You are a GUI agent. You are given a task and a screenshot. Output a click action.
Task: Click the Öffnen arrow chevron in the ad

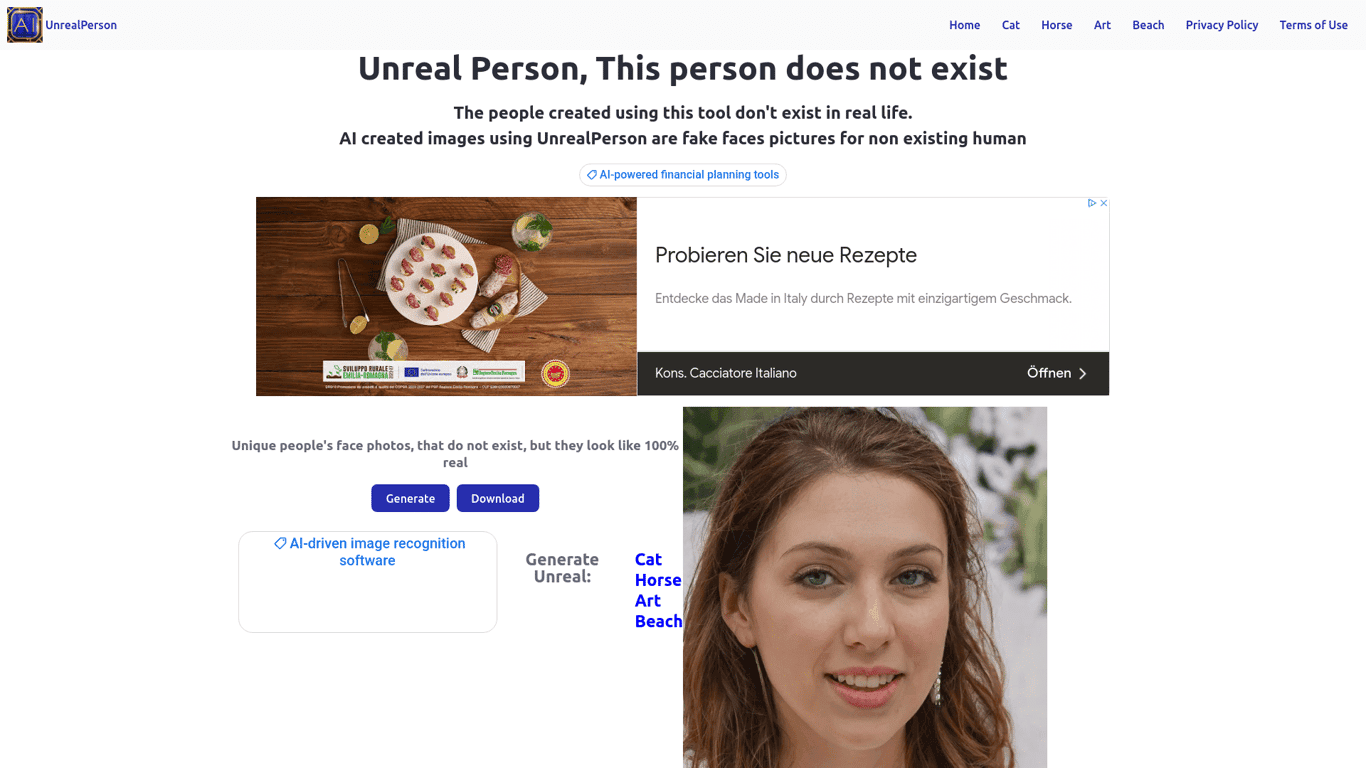pyautogui.click(x=1082, y=373)
